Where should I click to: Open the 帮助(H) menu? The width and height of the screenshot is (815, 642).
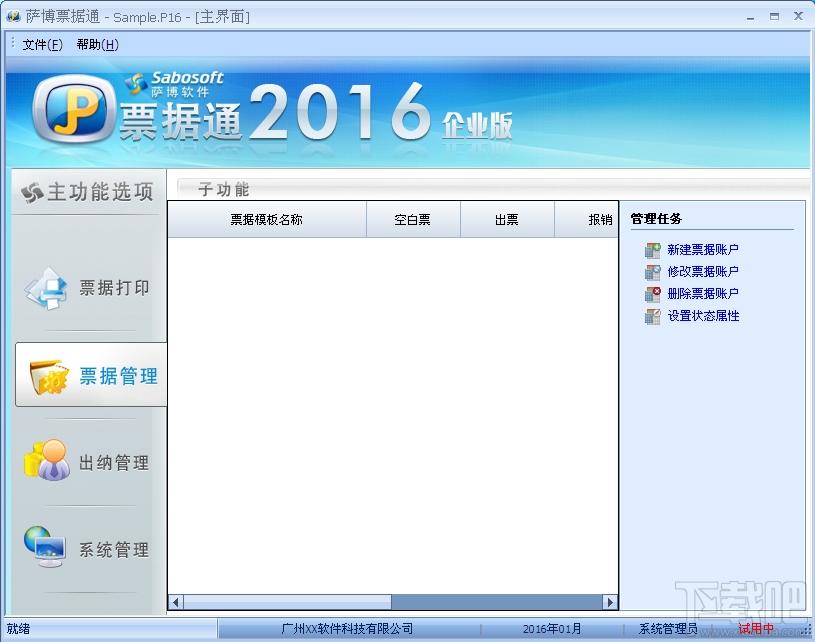(97, 45)
